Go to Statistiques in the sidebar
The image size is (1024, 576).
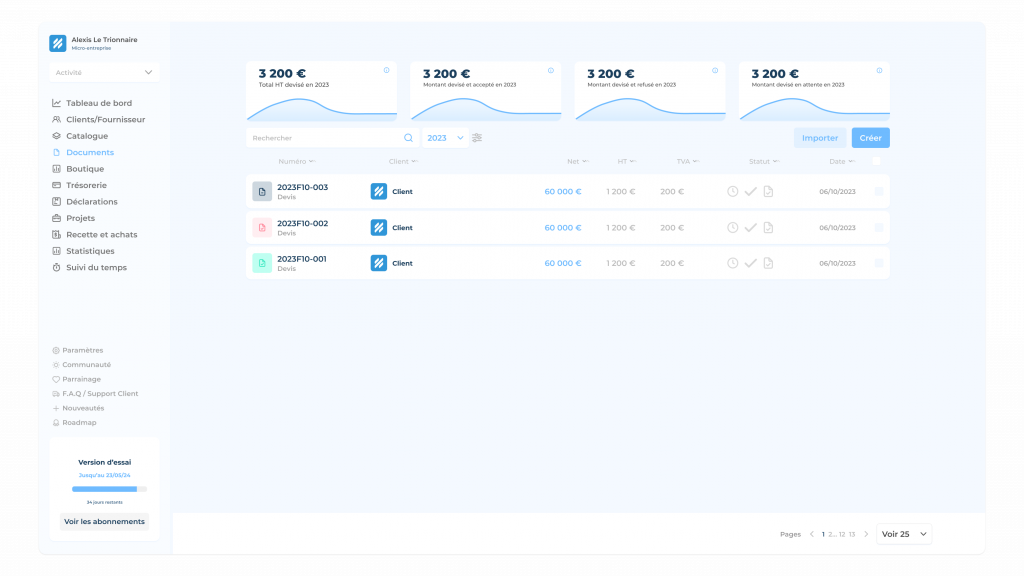[x=90, y=251]
